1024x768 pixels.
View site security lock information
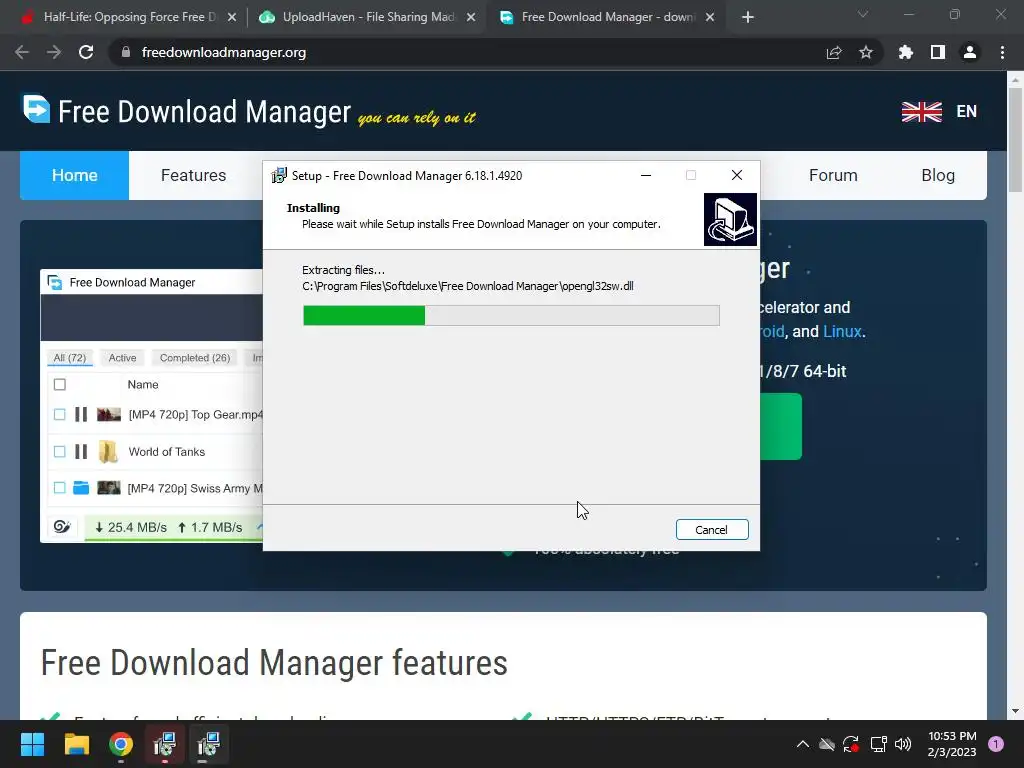coord(126,52)
